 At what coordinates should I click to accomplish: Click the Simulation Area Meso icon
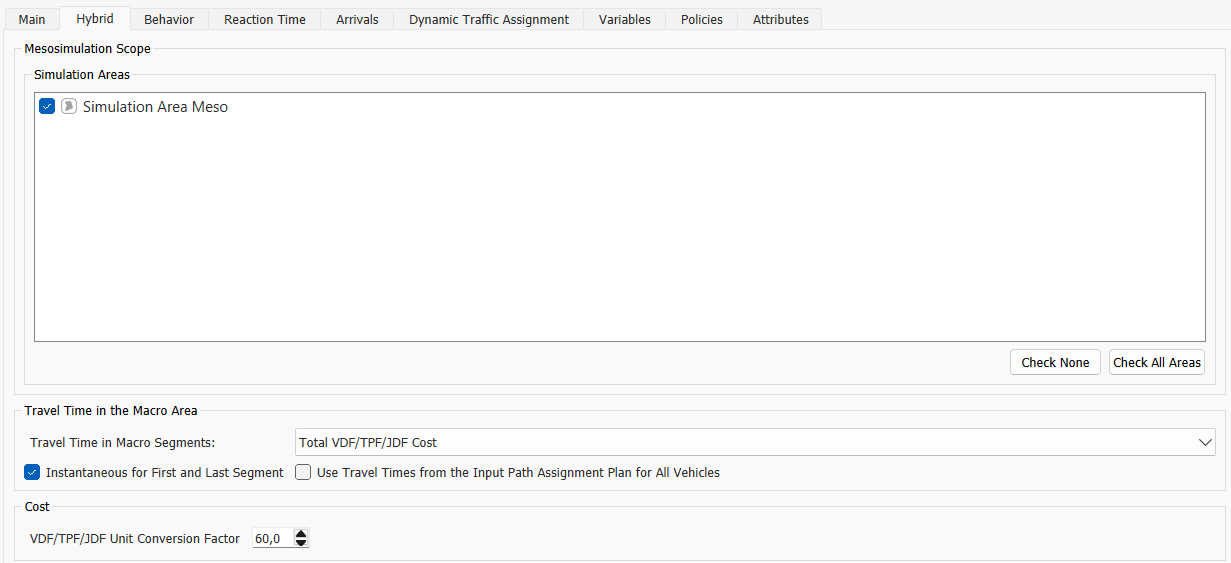[x=69, y=106]
